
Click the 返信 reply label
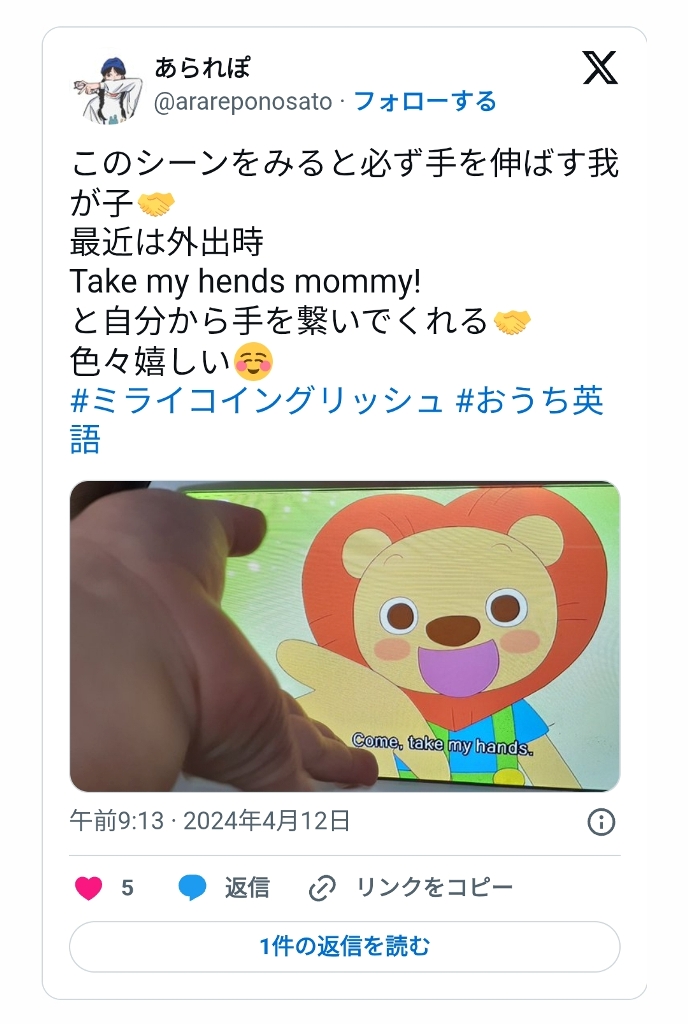point(247,888)
